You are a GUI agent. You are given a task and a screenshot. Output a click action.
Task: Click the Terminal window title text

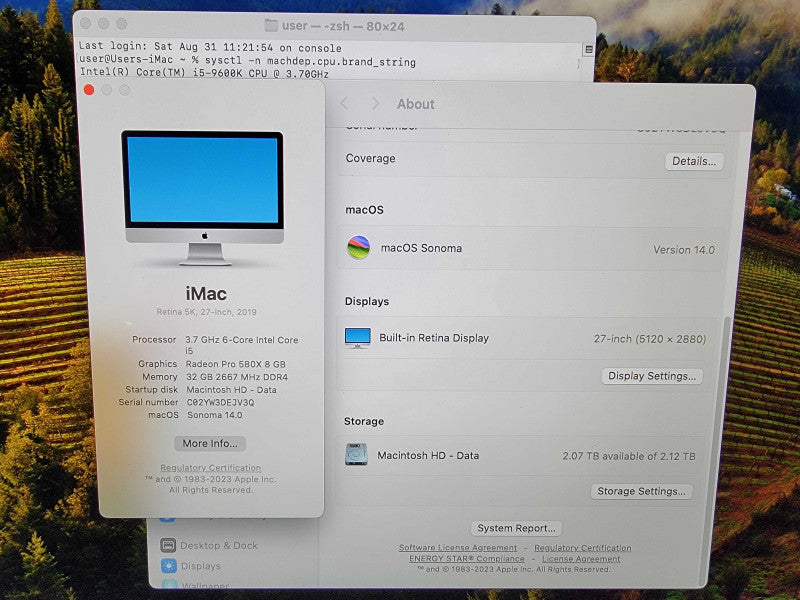tap(343, 26)
